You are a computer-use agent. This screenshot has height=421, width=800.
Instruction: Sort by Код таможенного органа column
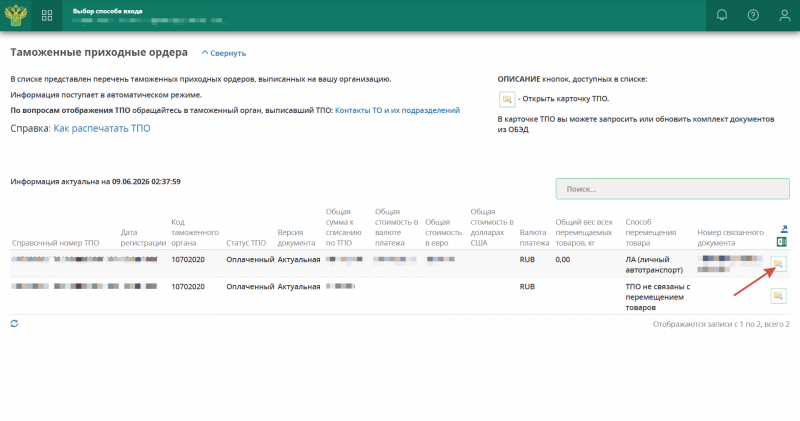pos(195,232)
